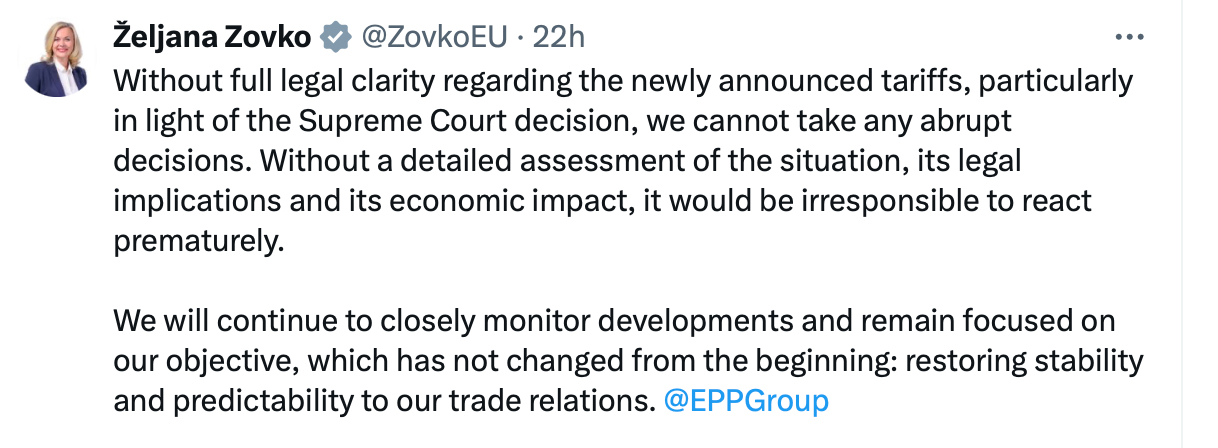Screen dimensions: 1218x448
Task: Click the blue verified badge icon
Action: (x=335, y=37)
